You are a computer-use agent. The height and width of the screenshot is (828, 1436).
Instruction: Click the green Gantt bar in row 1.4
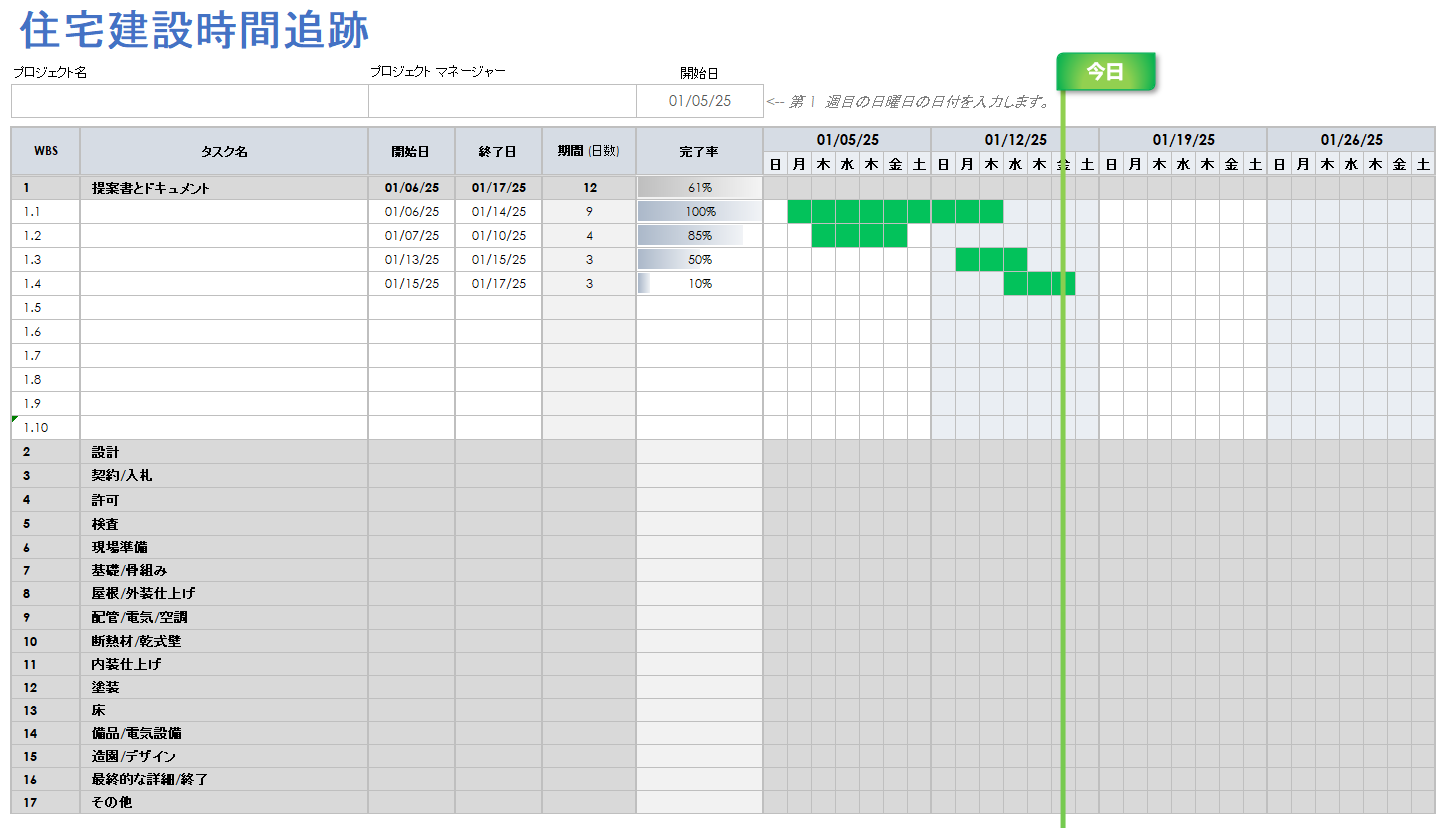1039,284
